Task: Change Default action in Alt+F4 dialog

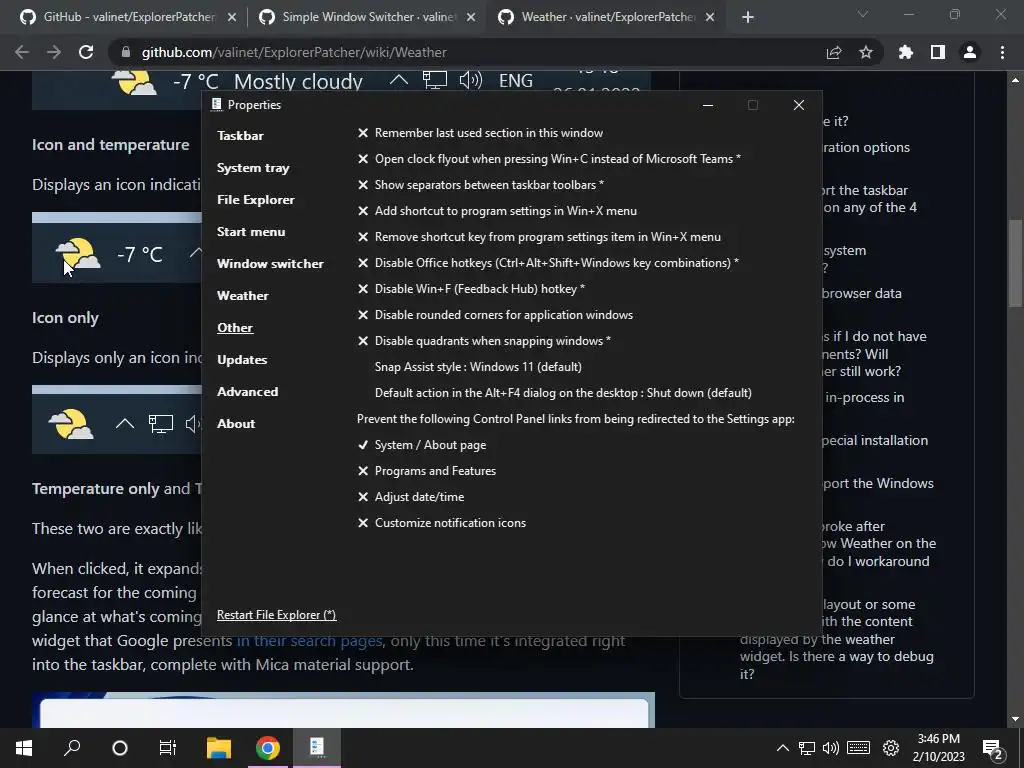Action: (563, 393)
